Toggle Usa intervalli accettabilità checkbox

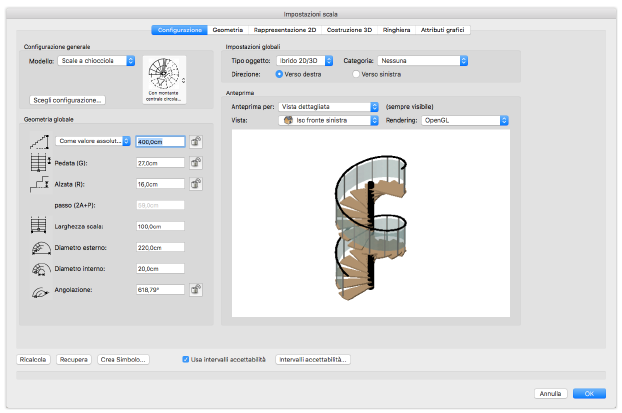pyautogui.click(x=185, y=359)
